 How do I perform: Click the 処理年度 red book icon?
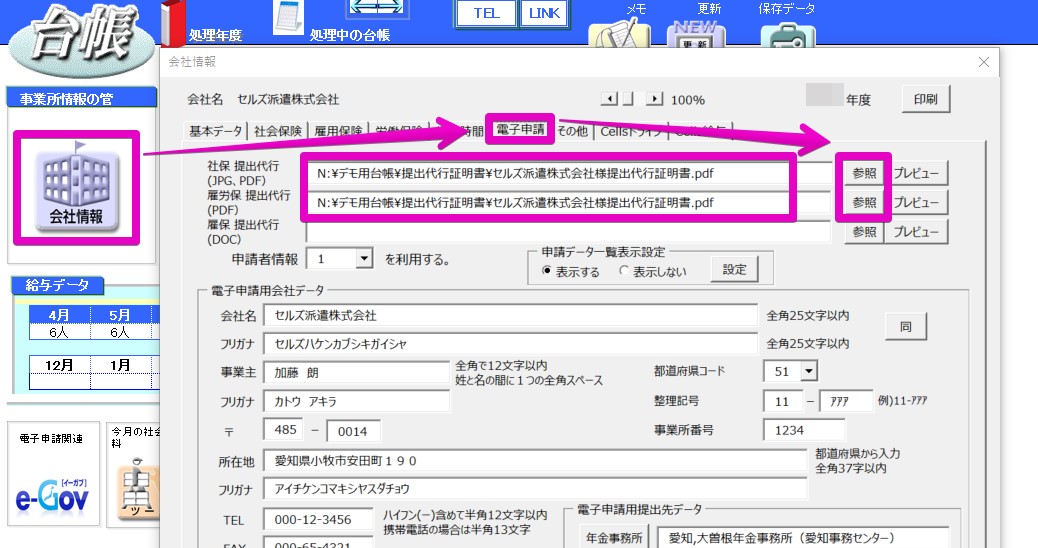(173, 23)
